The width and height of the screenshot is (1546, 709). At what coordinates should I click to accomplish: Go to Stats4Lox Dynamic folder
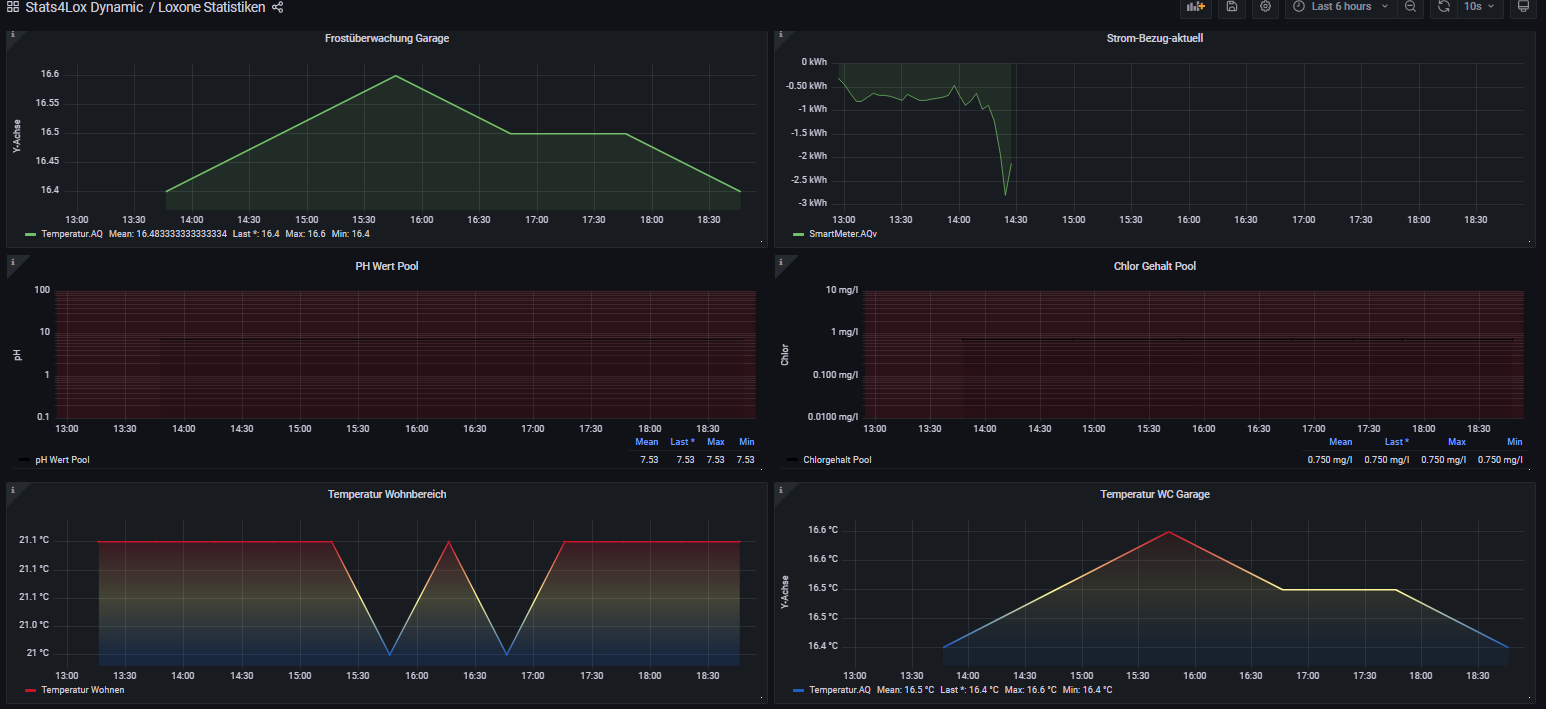pyautogui.click(x=84, y=7)
